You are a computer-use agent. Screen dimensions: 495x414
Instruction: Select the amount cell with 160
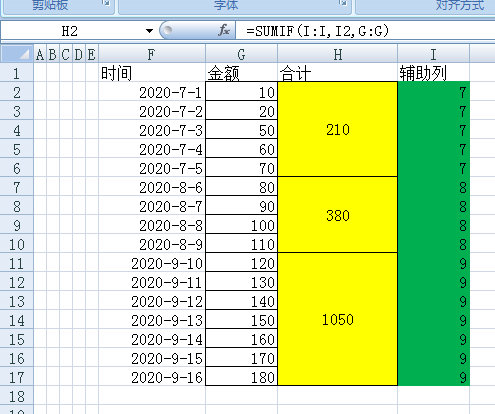tap(241, 338)
